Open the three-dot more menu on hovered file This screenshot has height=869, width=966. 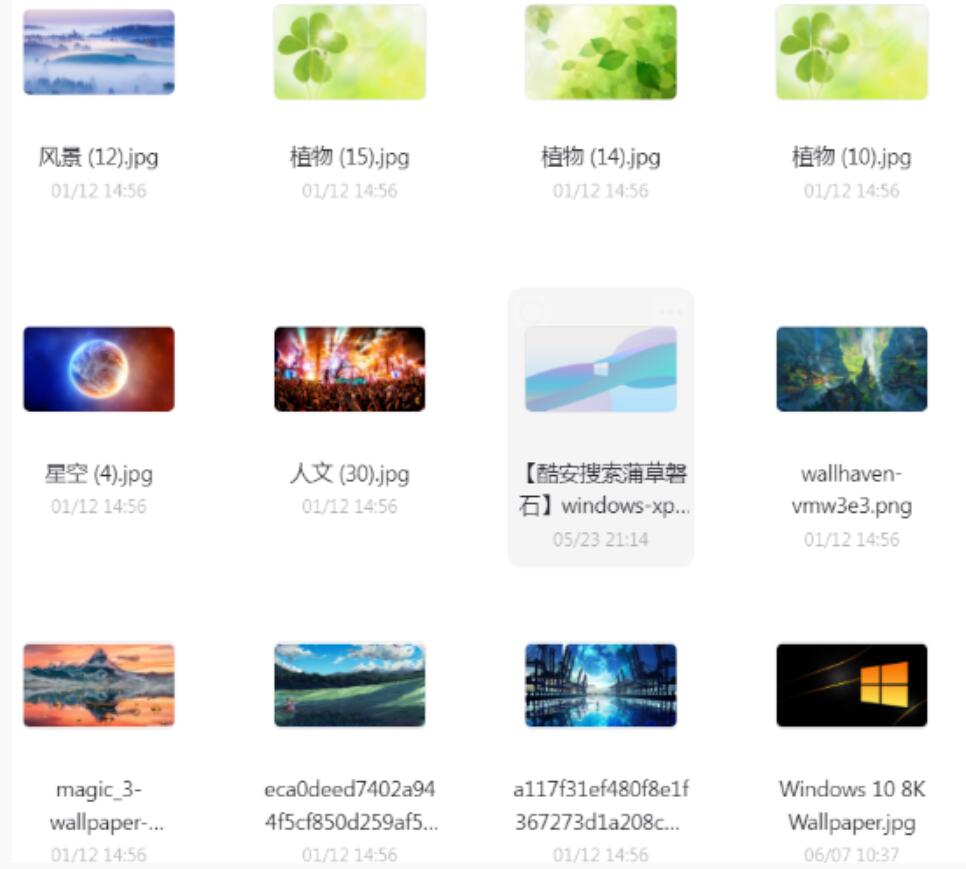click(x=671, y=312)
